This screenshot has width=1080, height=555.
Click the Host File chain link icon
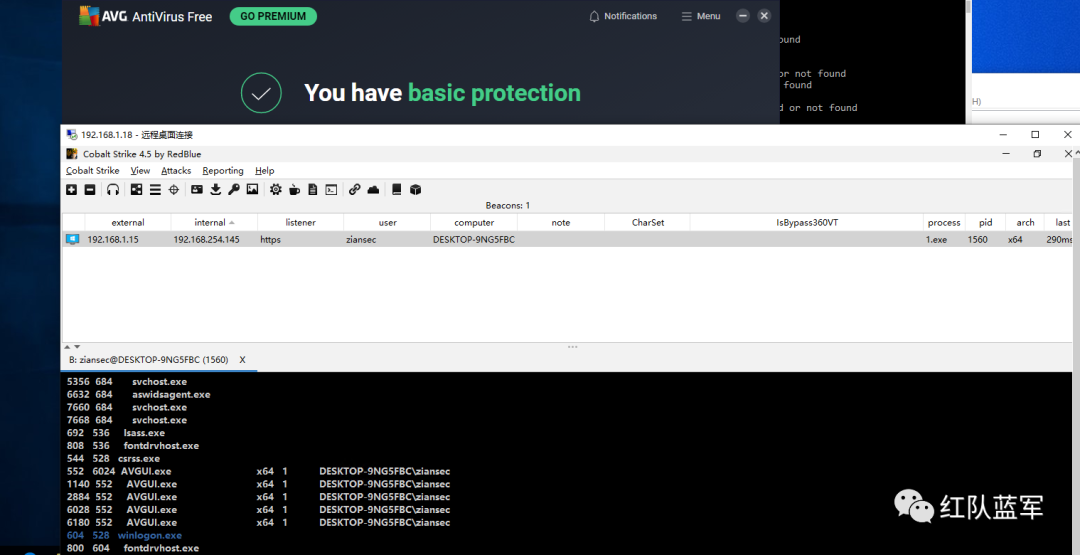(x=355, y=189)
